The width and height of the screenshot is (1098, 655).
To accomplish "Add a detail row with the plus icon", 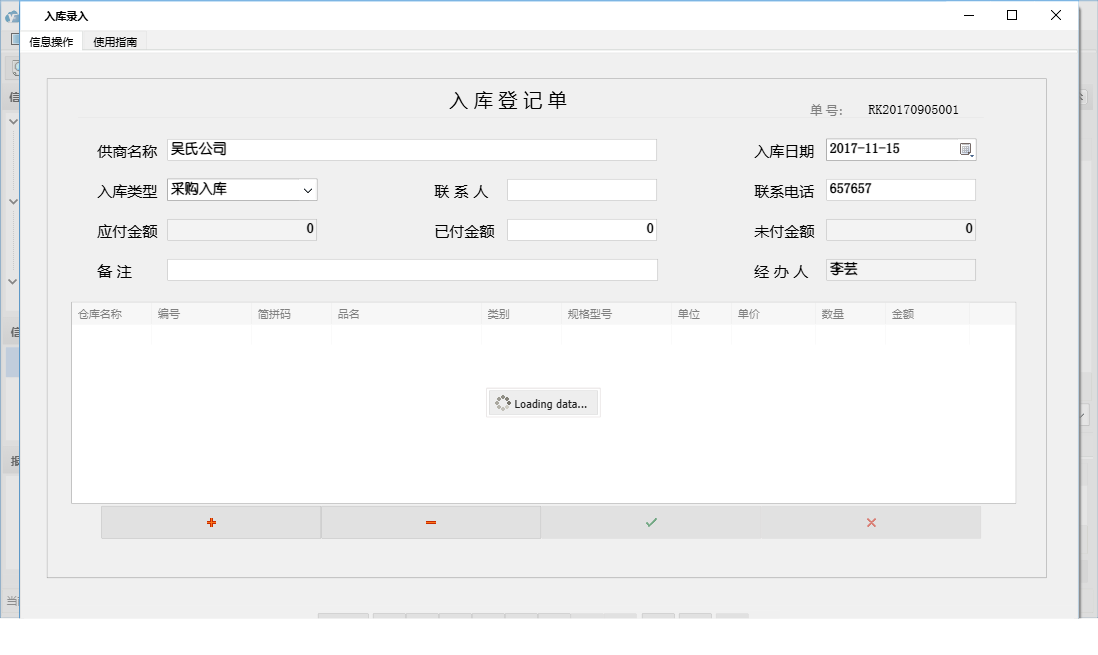I will coord(210,521).
